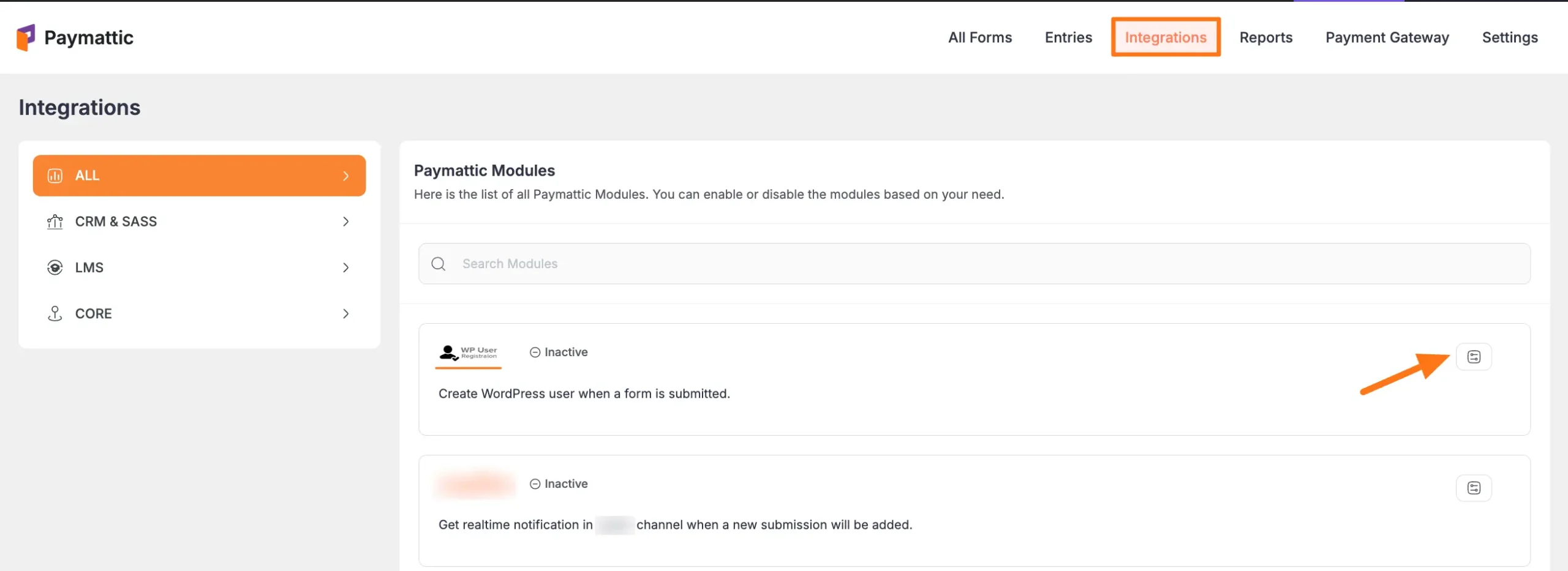This screenshot has width=1568, height=571.
Task: Enable the second module's settings toggle
Action: click(1474, 488)
